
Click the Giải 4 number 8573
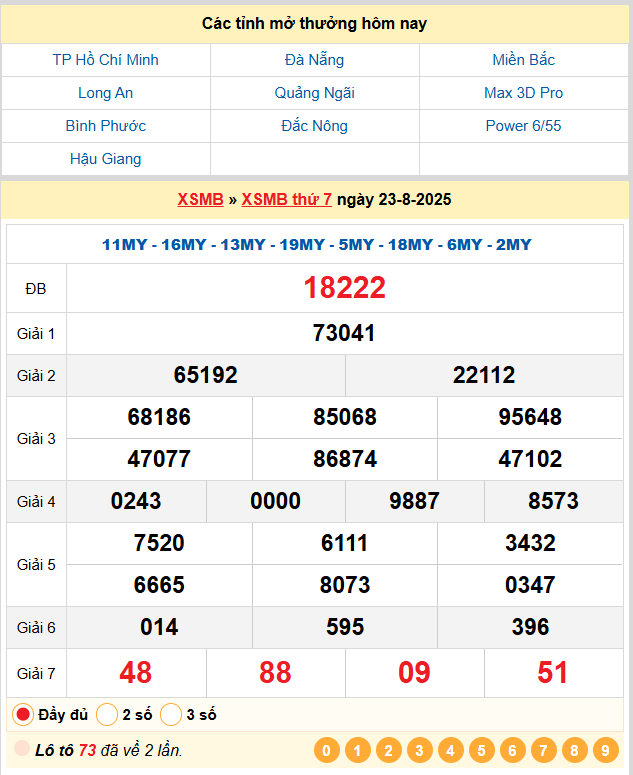(553, 501)
